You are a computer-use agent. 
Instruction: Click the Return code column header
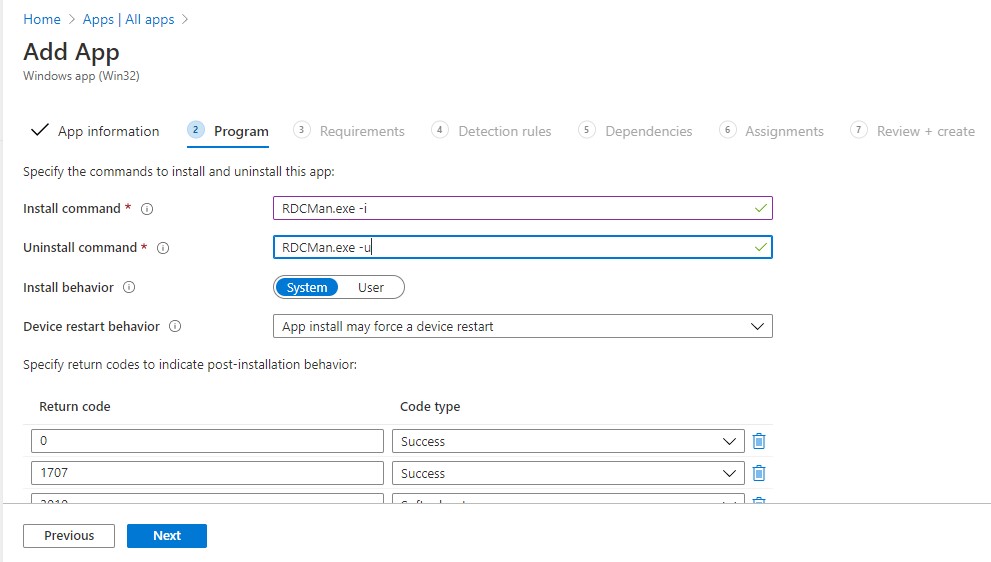pos(75,406)
